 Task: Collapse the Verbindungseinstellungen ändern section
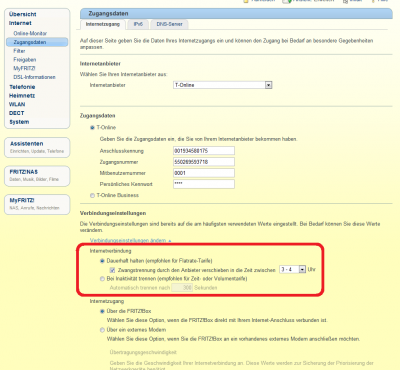pos(130,240)
